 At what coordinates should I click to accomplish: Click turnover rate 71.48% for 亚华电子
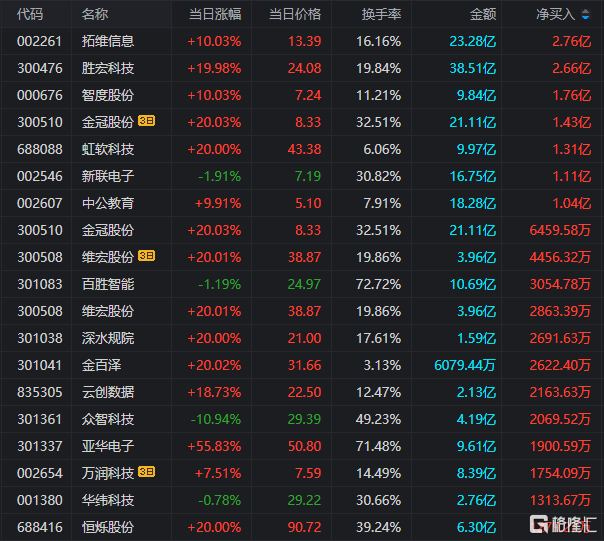378,446
